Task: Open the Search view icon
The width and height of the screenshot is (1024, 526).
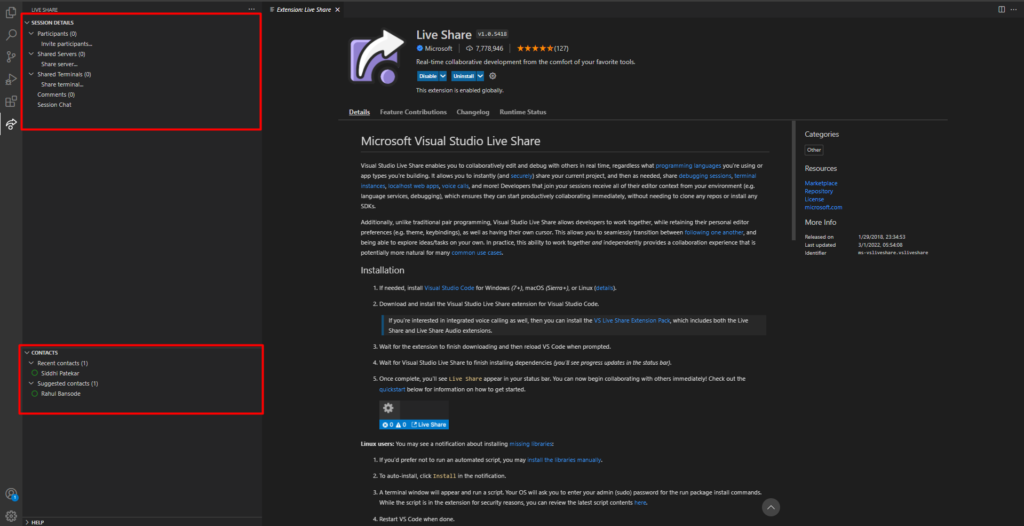Action: click(10, 35)
